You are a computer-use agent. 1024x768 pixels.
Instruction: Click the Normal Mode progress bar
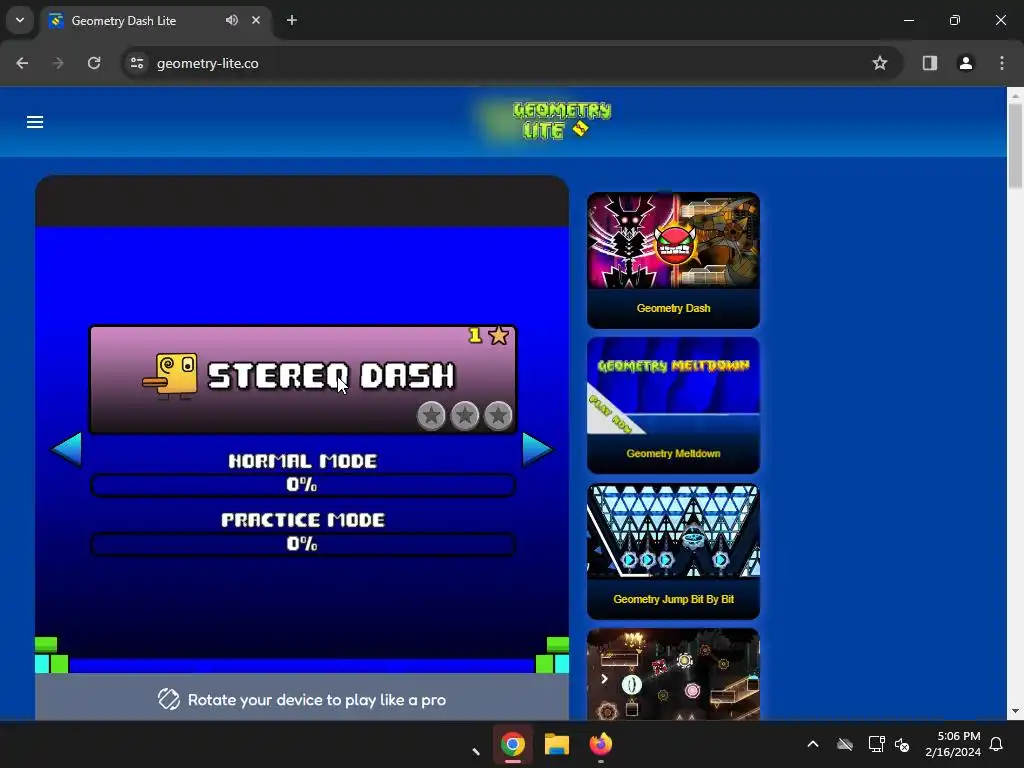(x=303, y=485)
